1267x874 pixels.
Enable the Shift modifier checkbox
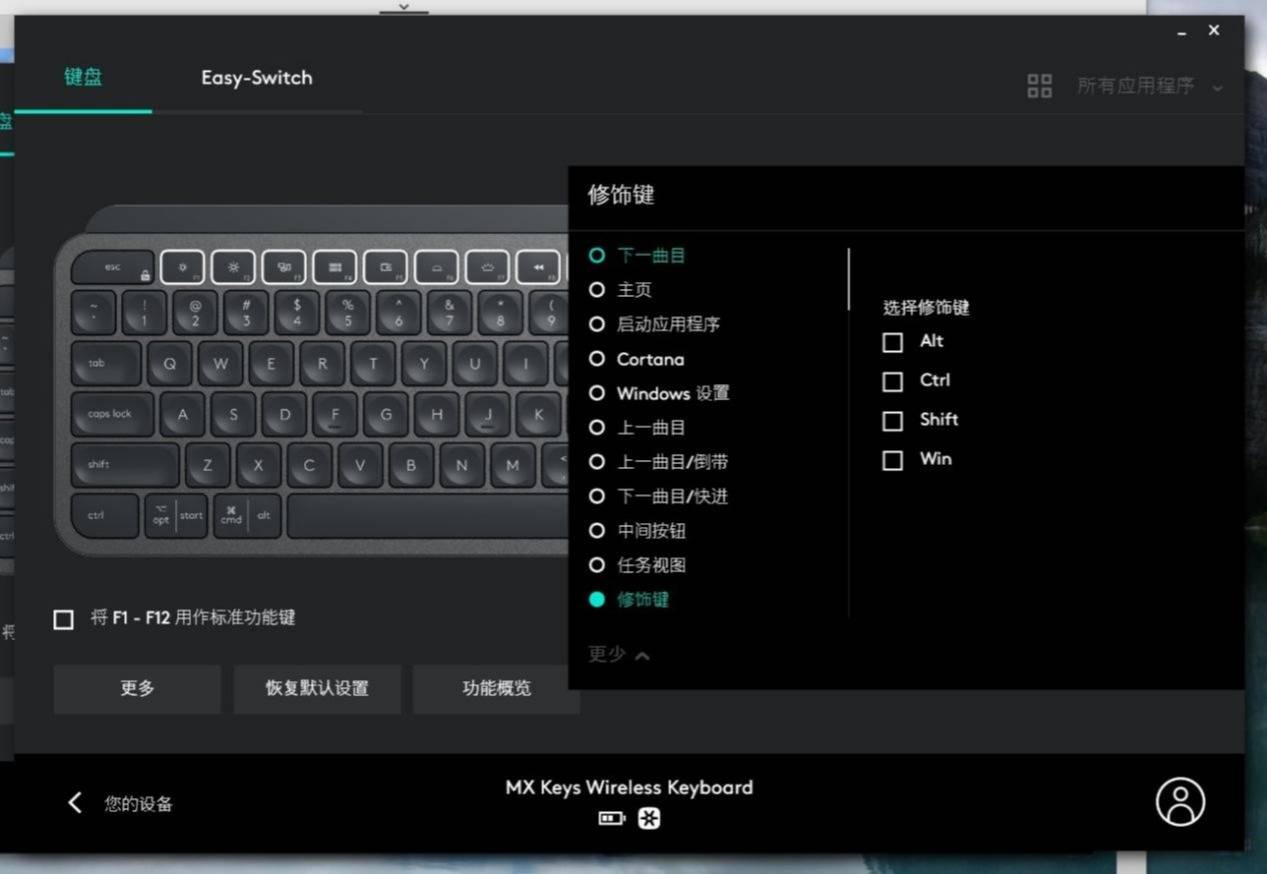point(893,420)
